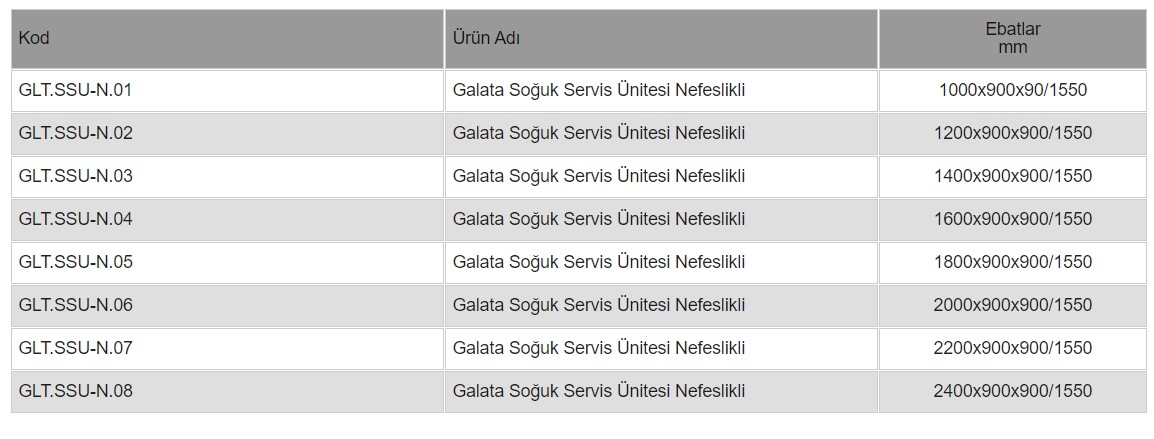Viewport: 1154px width, 439px height.
Task: Select product code GLT.SSU-N.02
Action: coord(75,133)
